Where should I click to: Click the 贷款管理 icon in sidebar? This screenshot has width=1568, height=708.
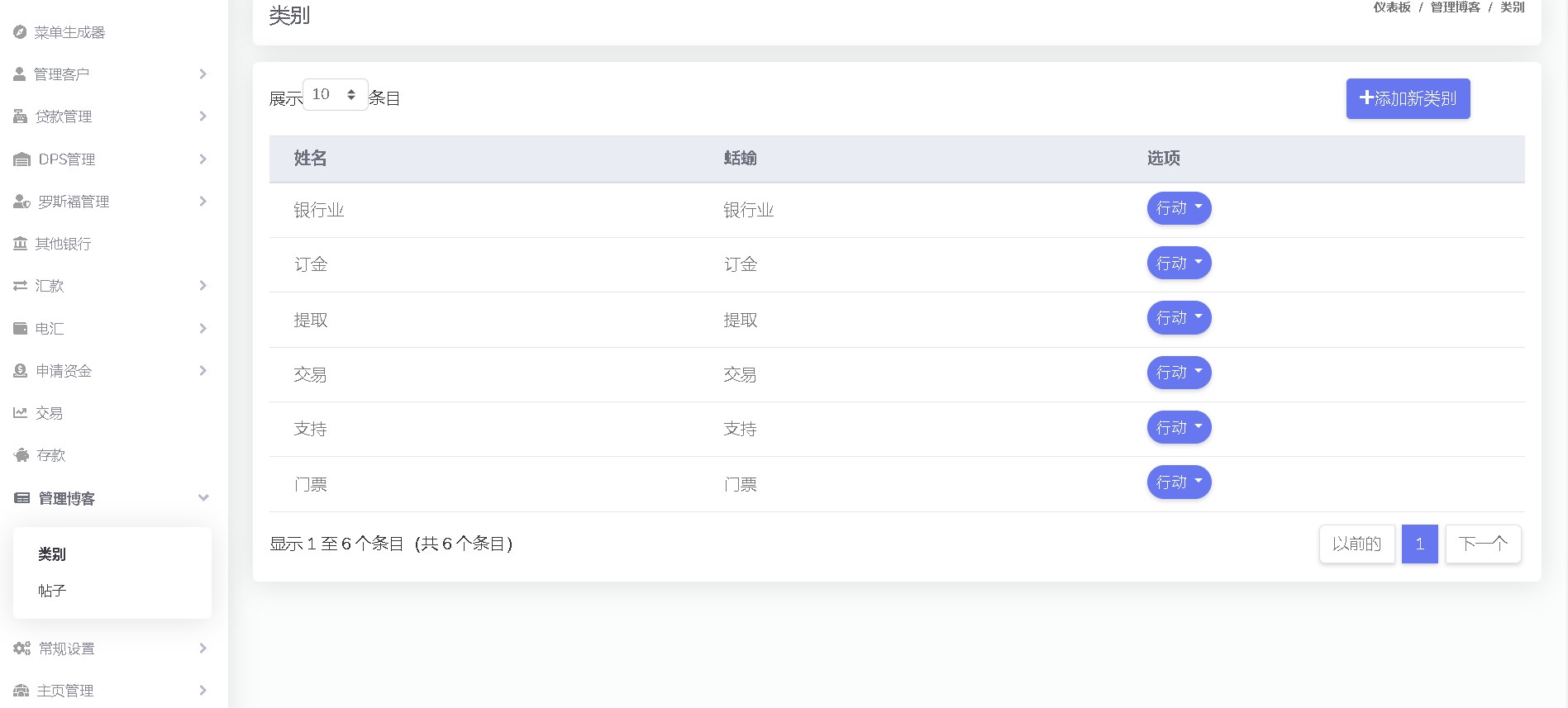[21, 116]
